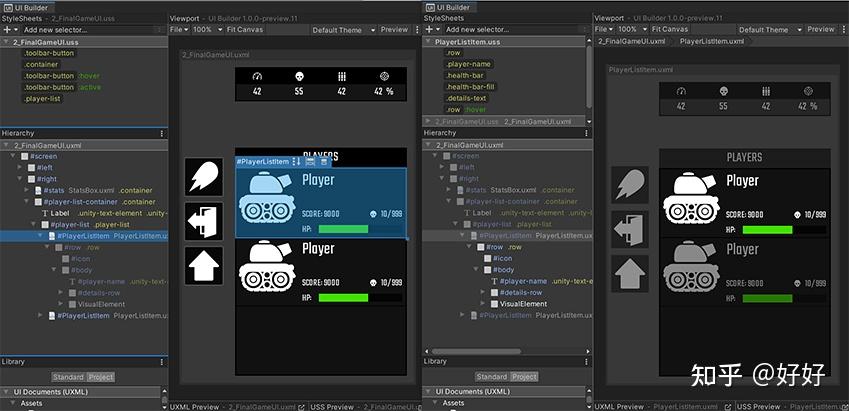Click the grayed fireball button in right canvas
The height and width of the screenshot is (411, 849).
630,185
